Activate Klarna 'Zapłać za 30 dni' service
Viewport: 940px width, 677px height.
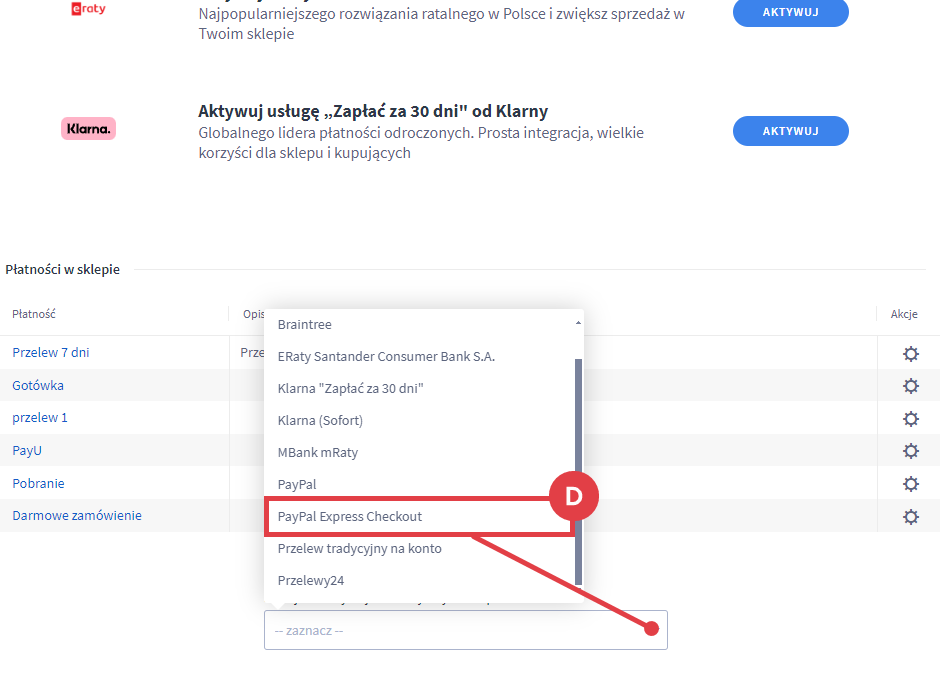tap(790, 131)
